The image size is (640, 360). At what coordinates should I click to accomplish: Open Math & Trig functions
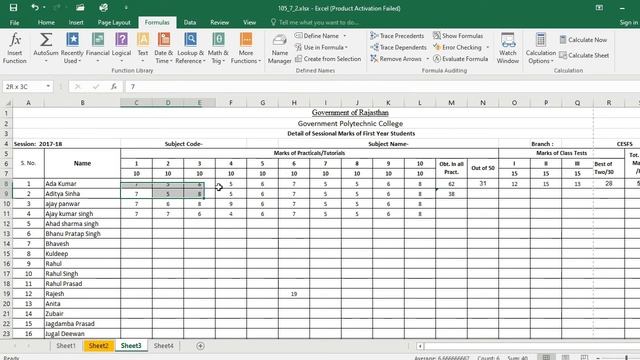218,48
